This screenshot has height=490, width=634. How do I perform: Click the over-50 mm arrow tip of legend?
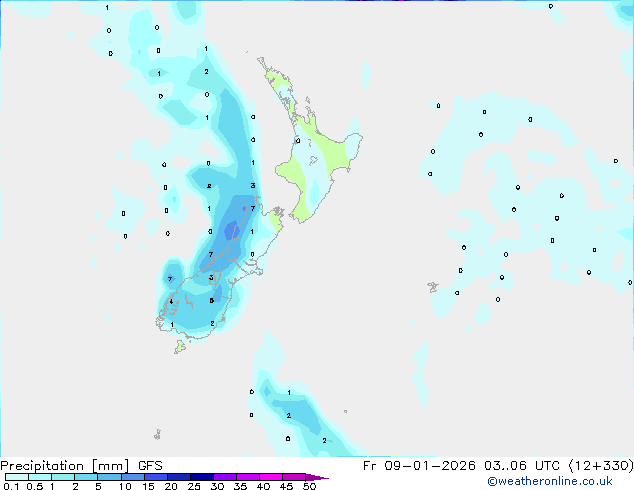[x=317, y=477]
